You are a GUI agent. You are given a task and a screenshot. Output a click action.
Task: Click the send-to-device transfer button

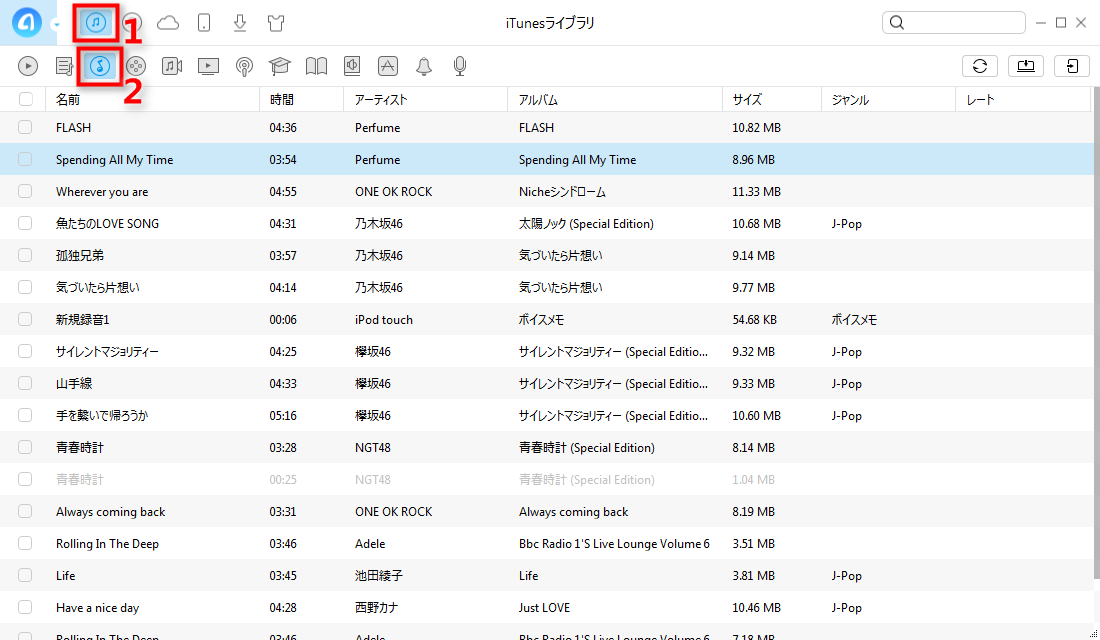click(x=1072, y=66)
